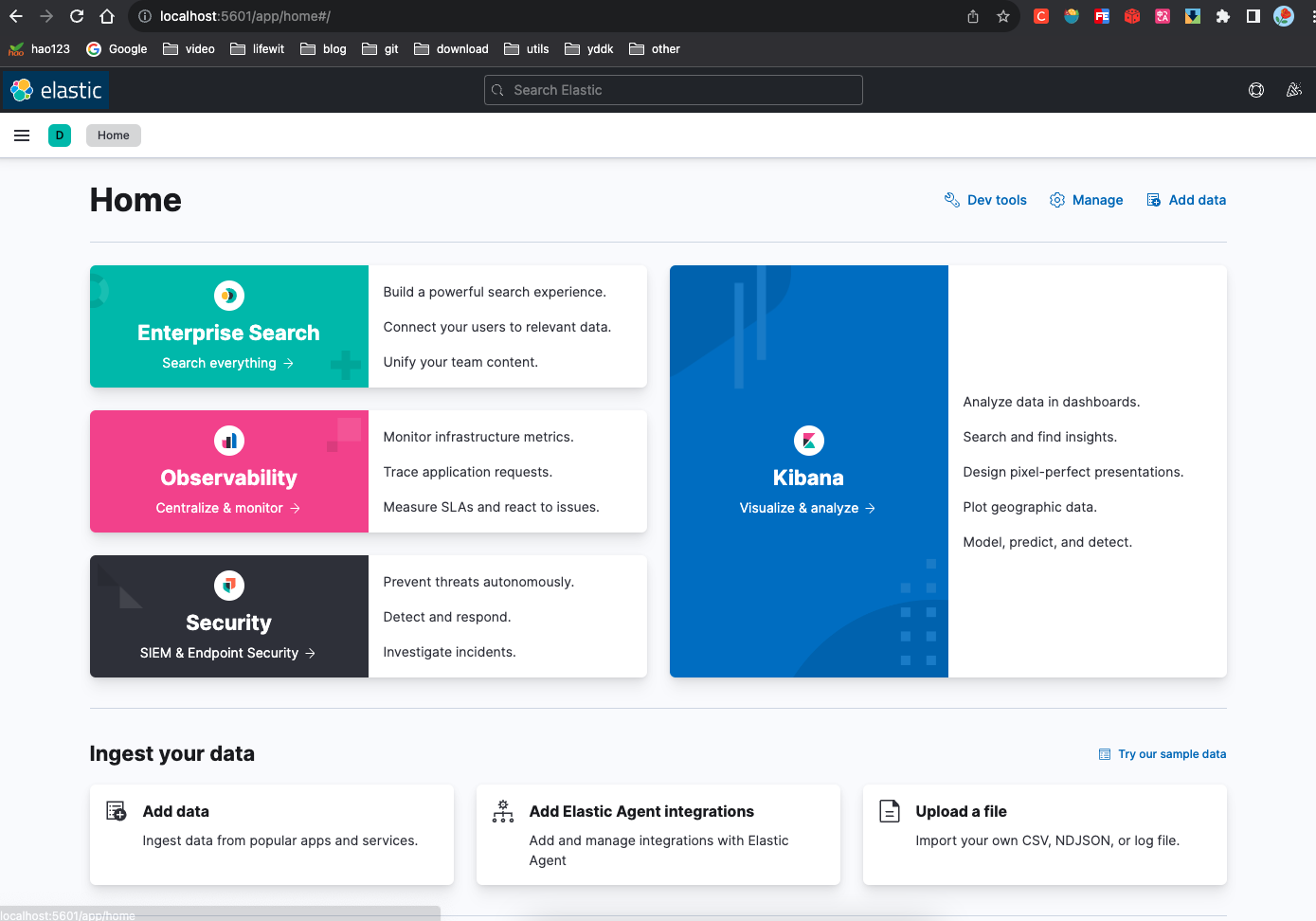Click the red cube extension icon
This screenshot has height=921, width=1316.
coord(1132,16)
